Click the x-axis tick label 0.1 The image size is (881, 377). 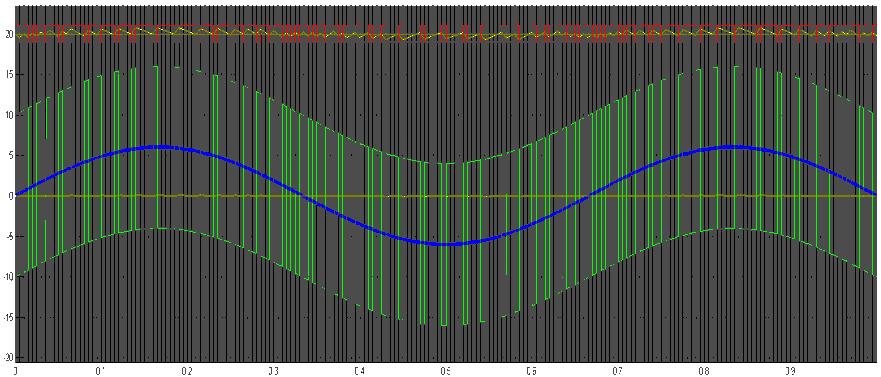click(x=101, y=371)
